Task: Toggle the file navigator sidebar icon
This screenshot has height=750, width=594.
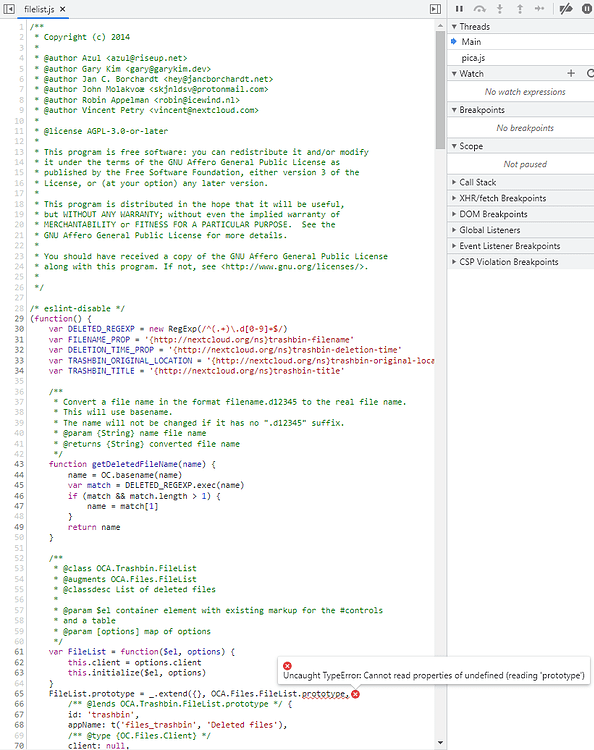Action: coord(9,9)
